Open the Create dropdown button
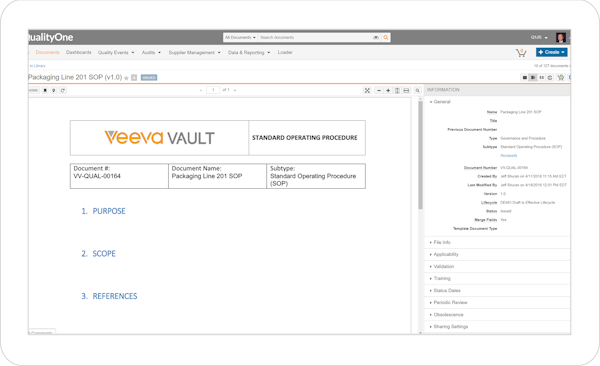Screen dimensions: 600x366 click(x=551, y=52)
